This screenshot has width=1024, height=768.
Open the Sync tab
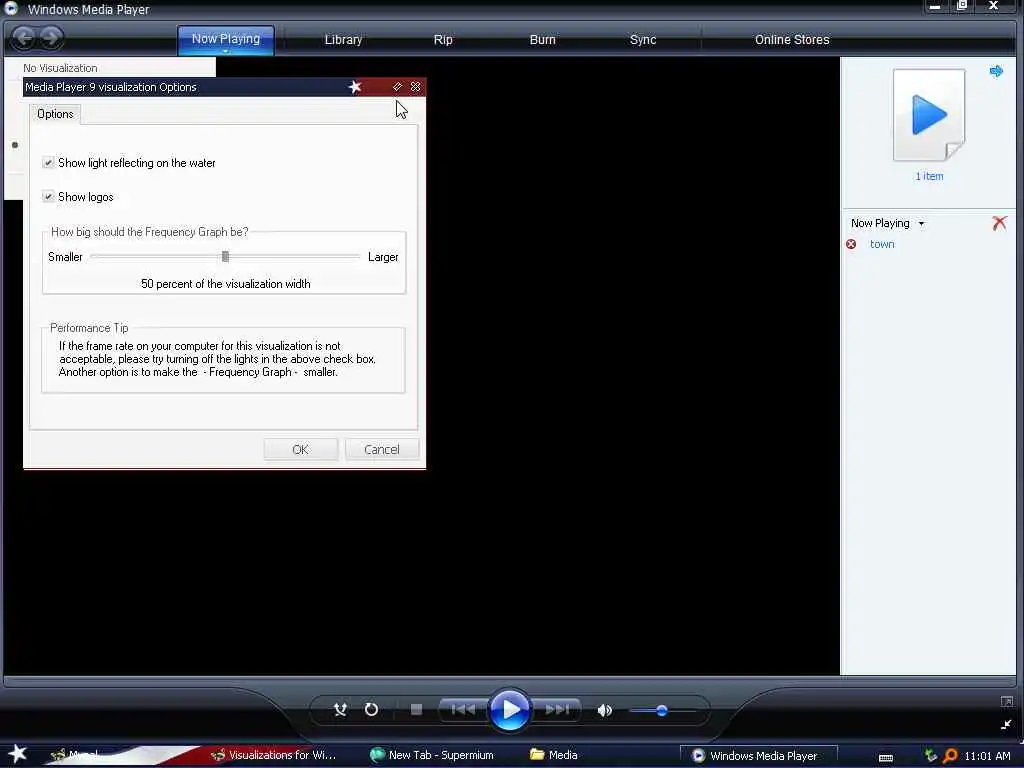[x=643, y=40]
